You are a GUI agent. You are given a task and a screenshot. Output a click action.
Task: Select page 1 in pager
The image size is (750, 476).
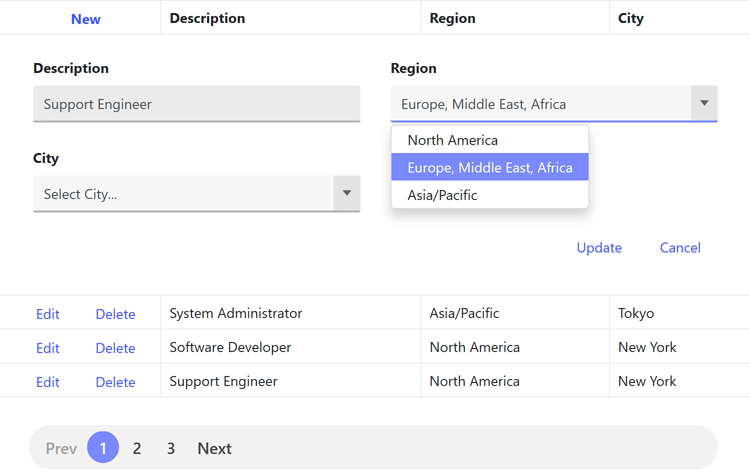pyautogui.click(x=103, y=448)
